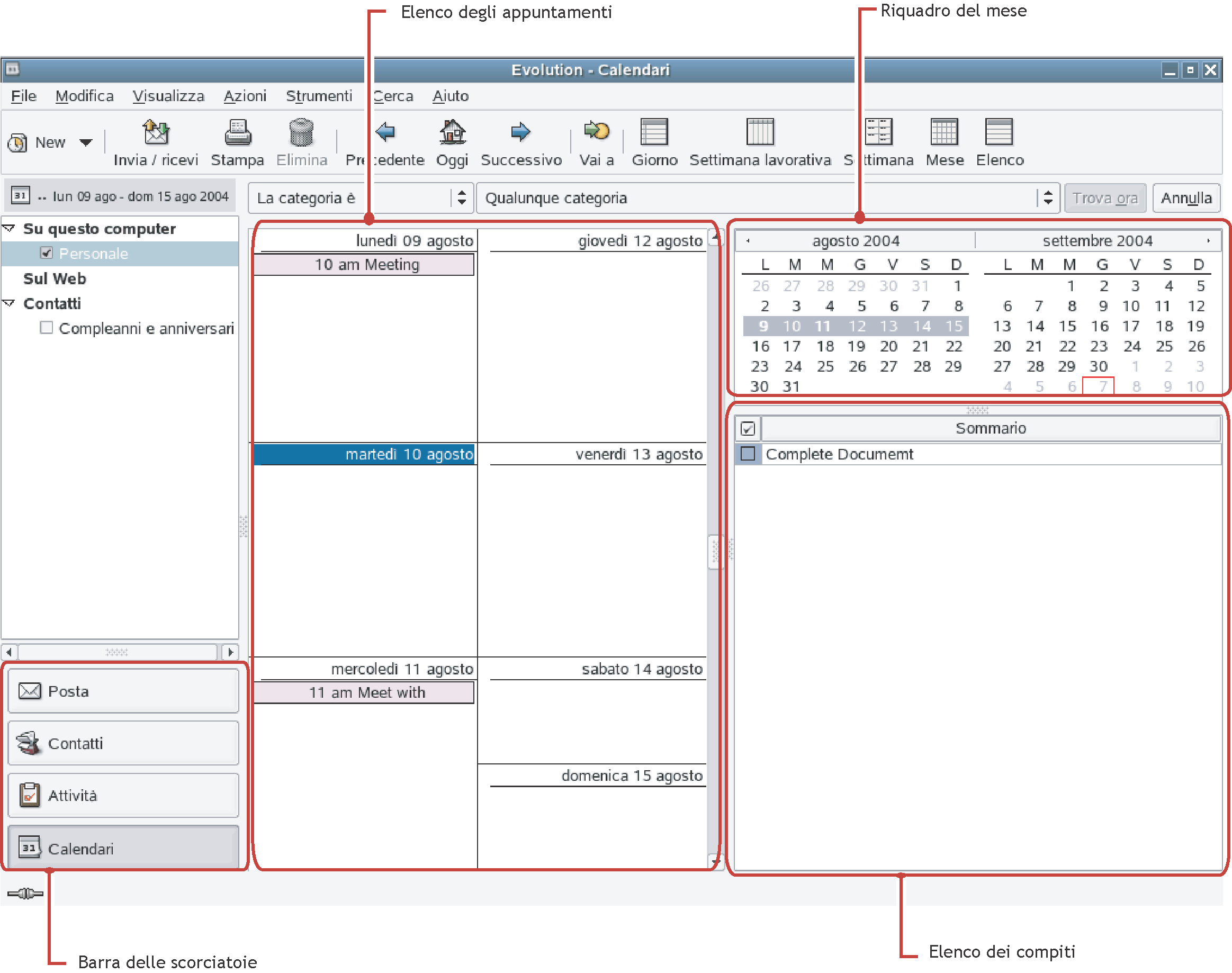This screenshot has width=1232, height=973.
Task: Select Settimana lavorativa view
Action: (x=760, y=133)
